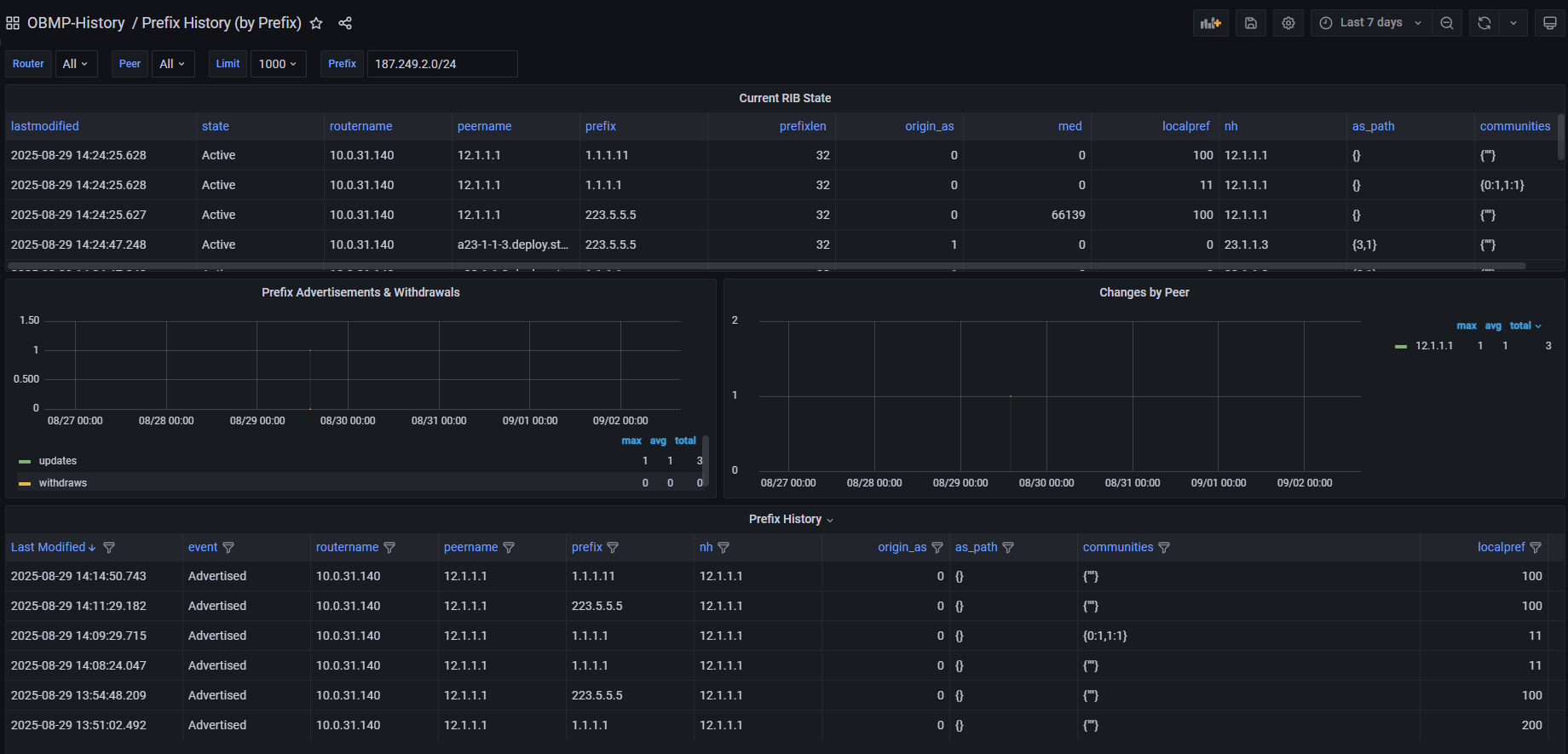Save the dashboard
Screen dimensions: 1568x754
1250,23
